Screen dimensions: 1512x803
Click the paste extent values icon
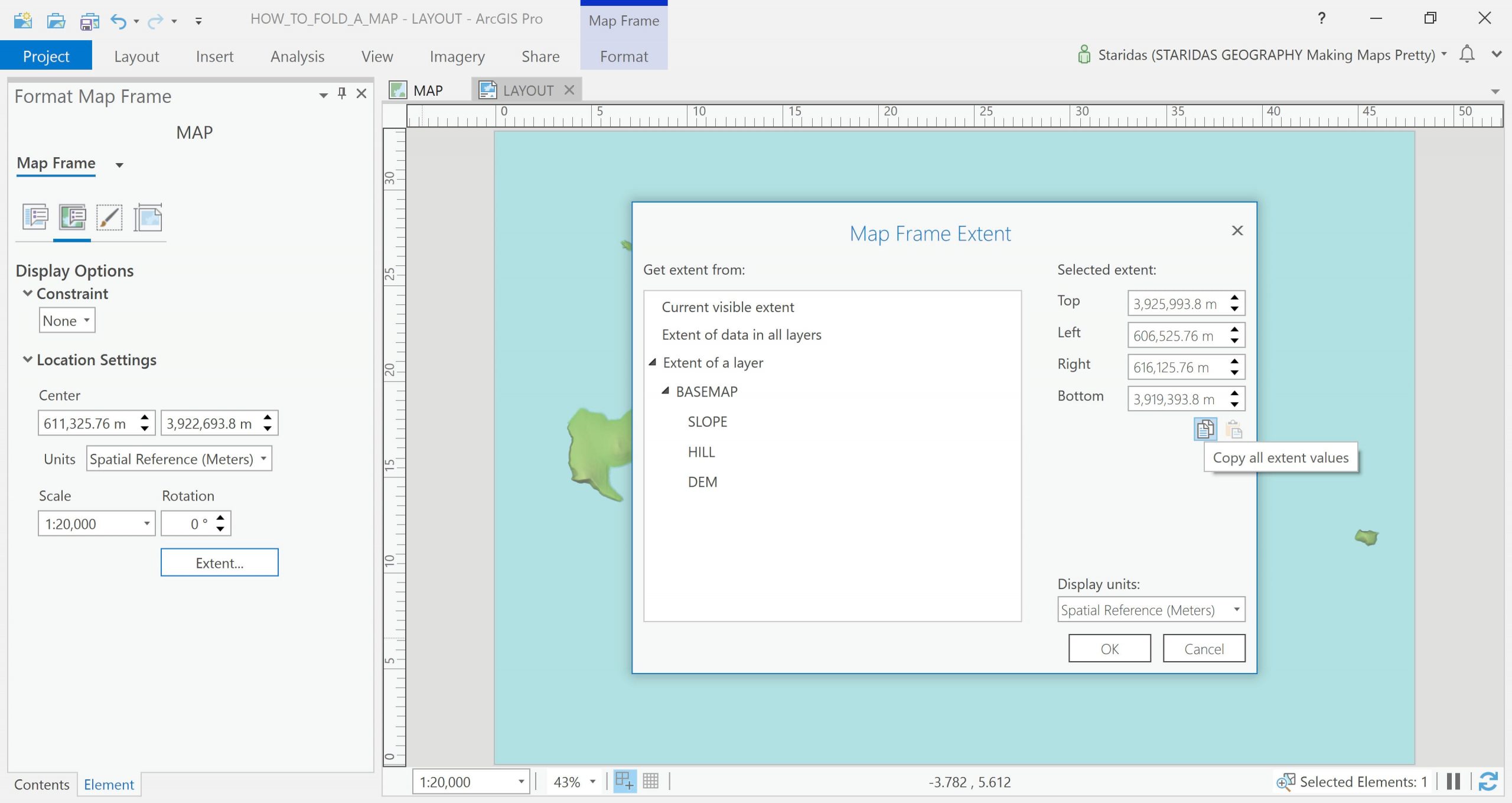point(1234,429)
